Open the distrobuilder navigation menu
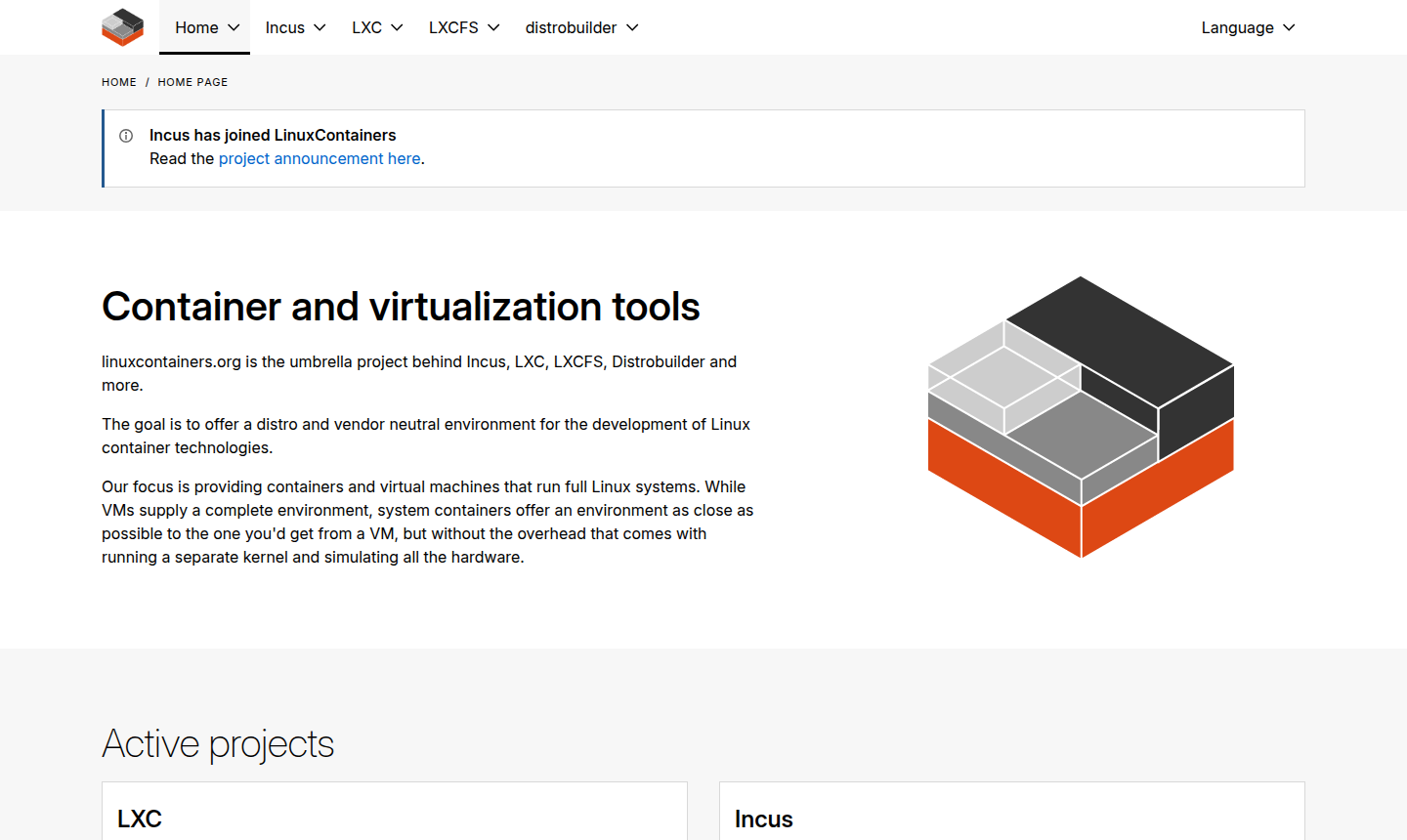This screenshot has height=840, width=1407. point(571,27)
